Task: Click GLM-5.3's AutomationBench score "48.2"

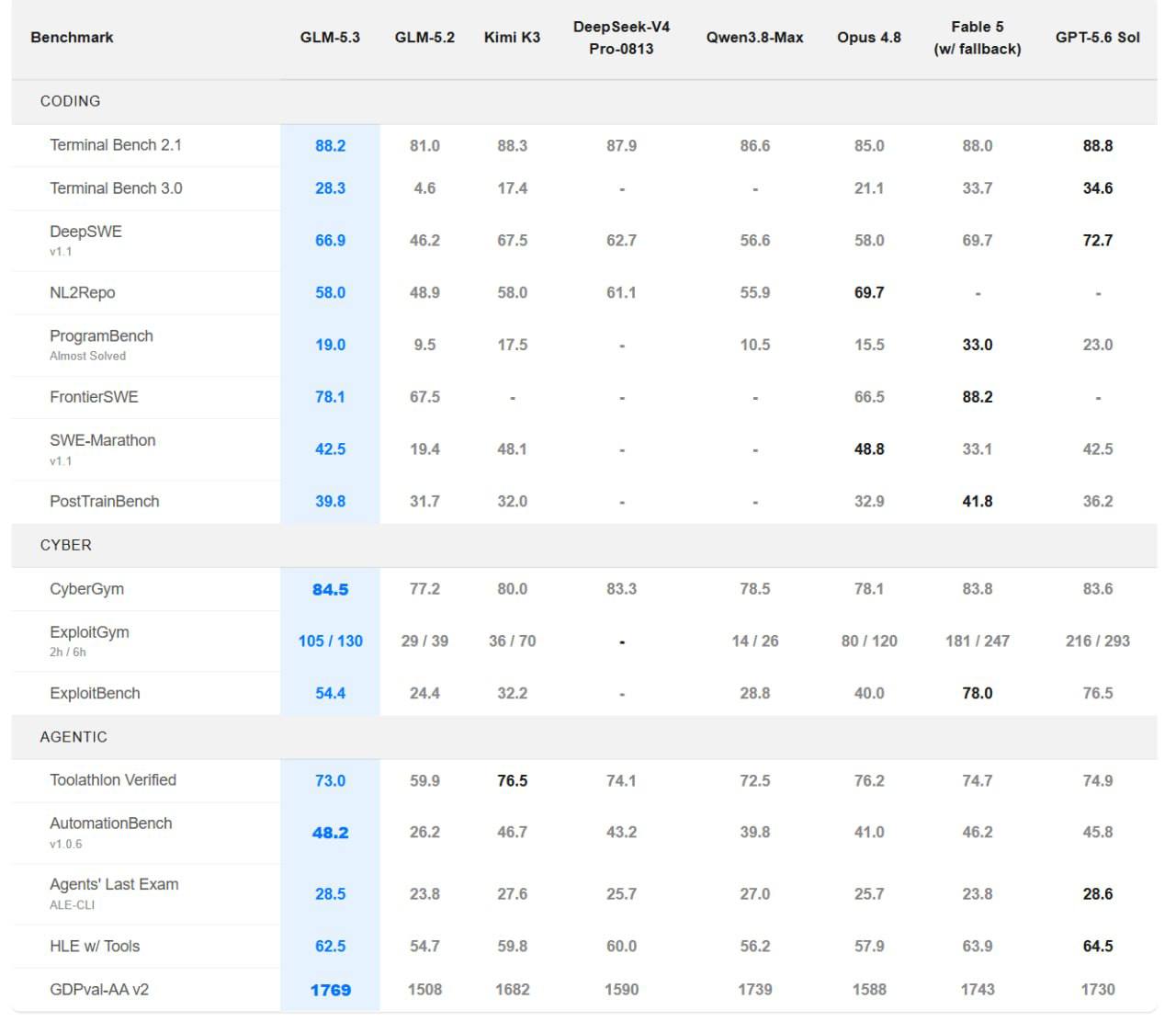Action: [x=330, y=833]
